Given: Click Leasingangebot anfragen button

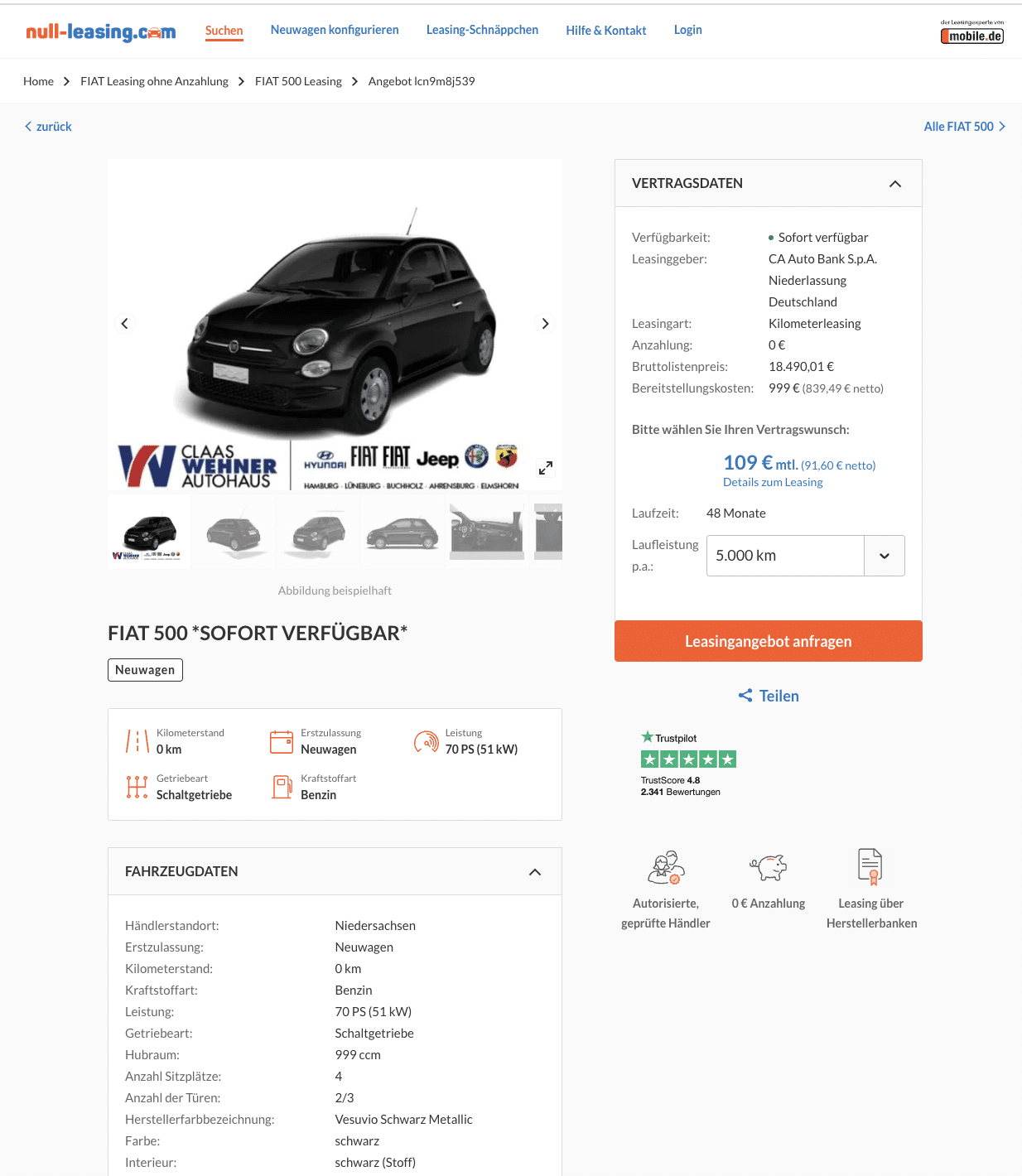Looking at the screenshot, I should pos(769,641).
